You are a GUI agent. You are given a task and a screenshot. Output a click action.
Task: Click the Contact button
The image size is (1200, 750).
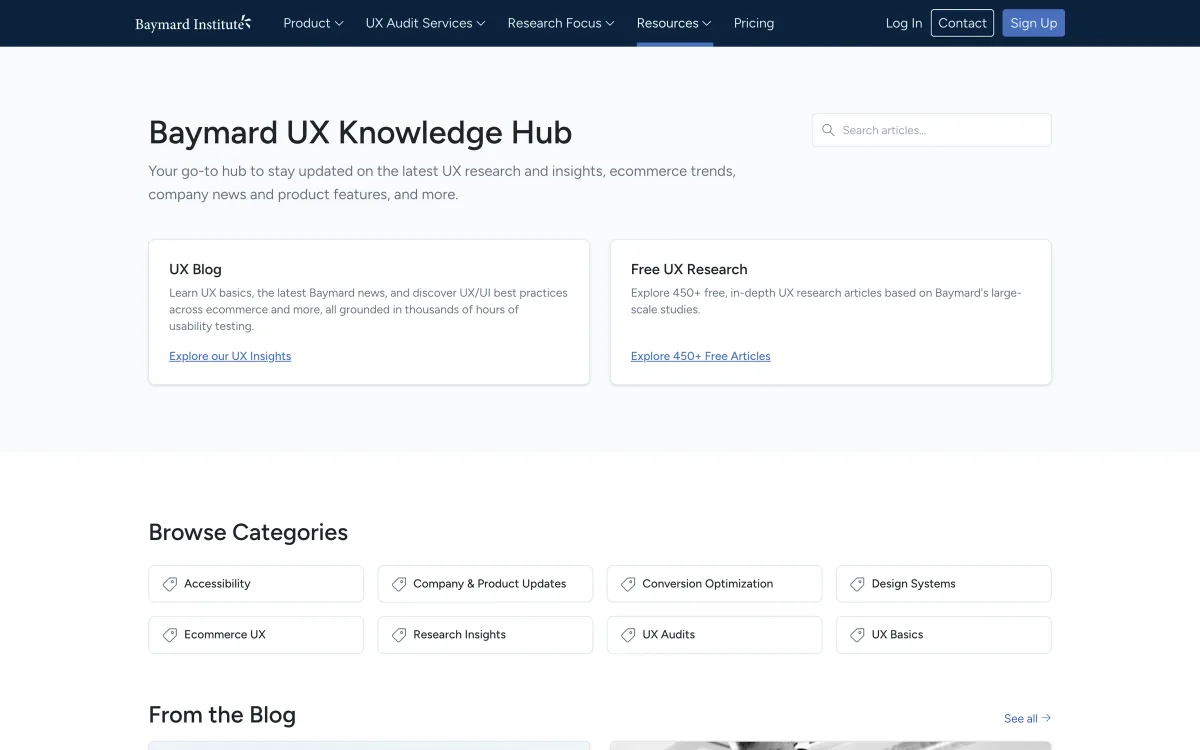(x=962, y=23)
